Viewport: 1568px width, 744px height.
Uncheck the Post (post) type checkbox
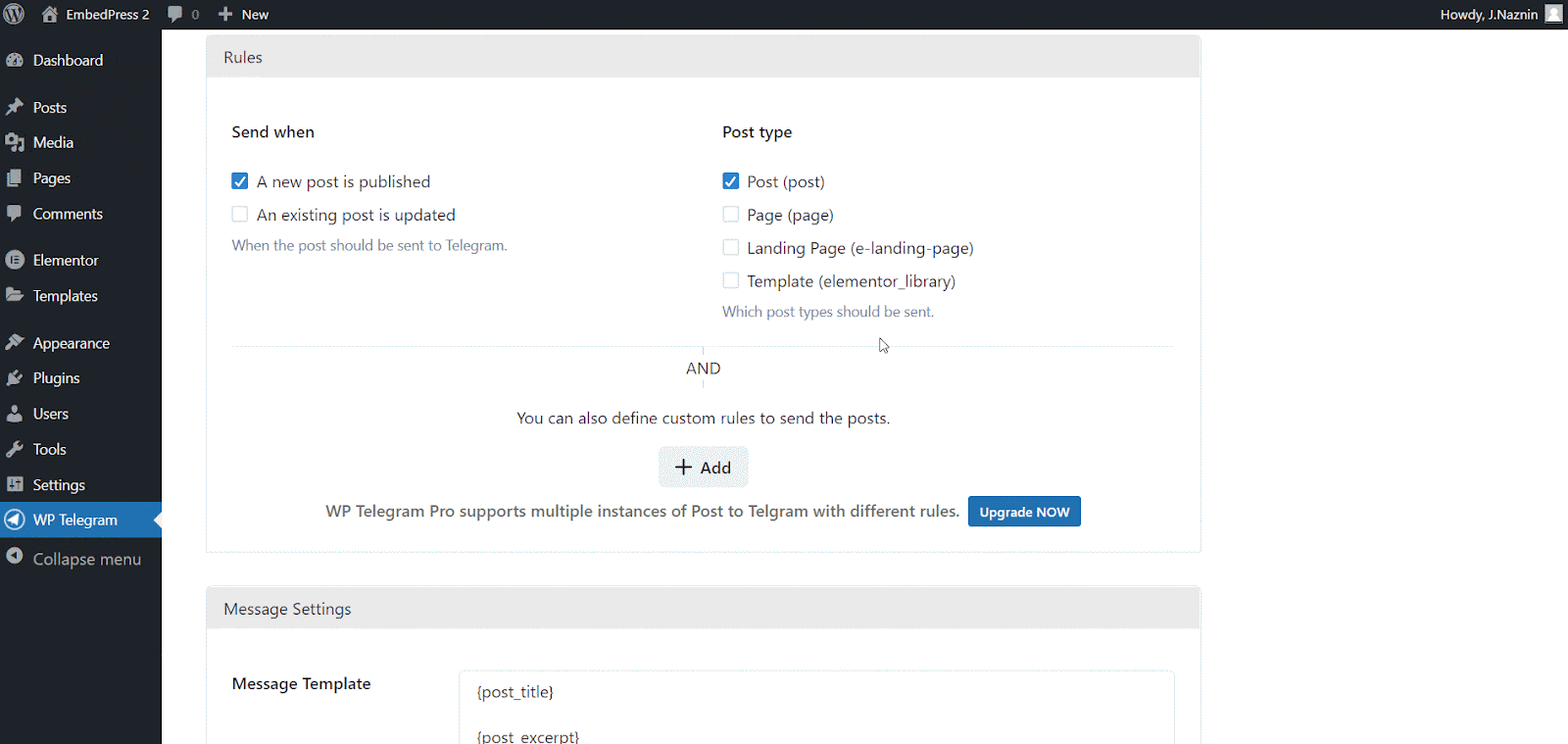pyautogui.click(x=731, y=181)
